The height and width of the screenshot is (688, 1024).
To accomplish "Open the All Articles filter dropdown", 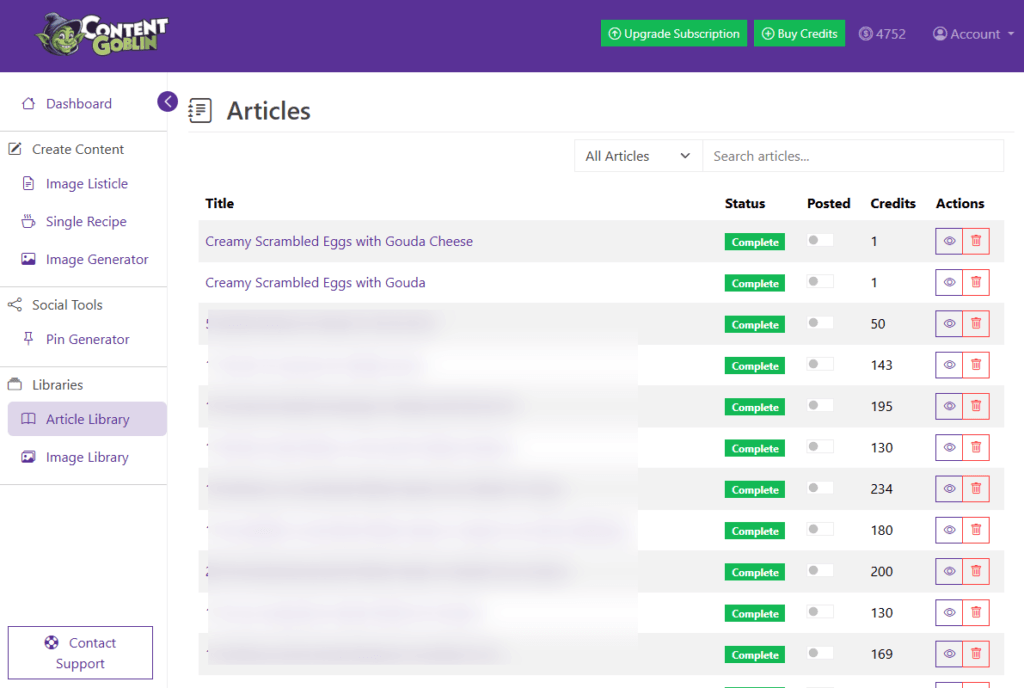I will pyautogui.click(x=638, y=156).
